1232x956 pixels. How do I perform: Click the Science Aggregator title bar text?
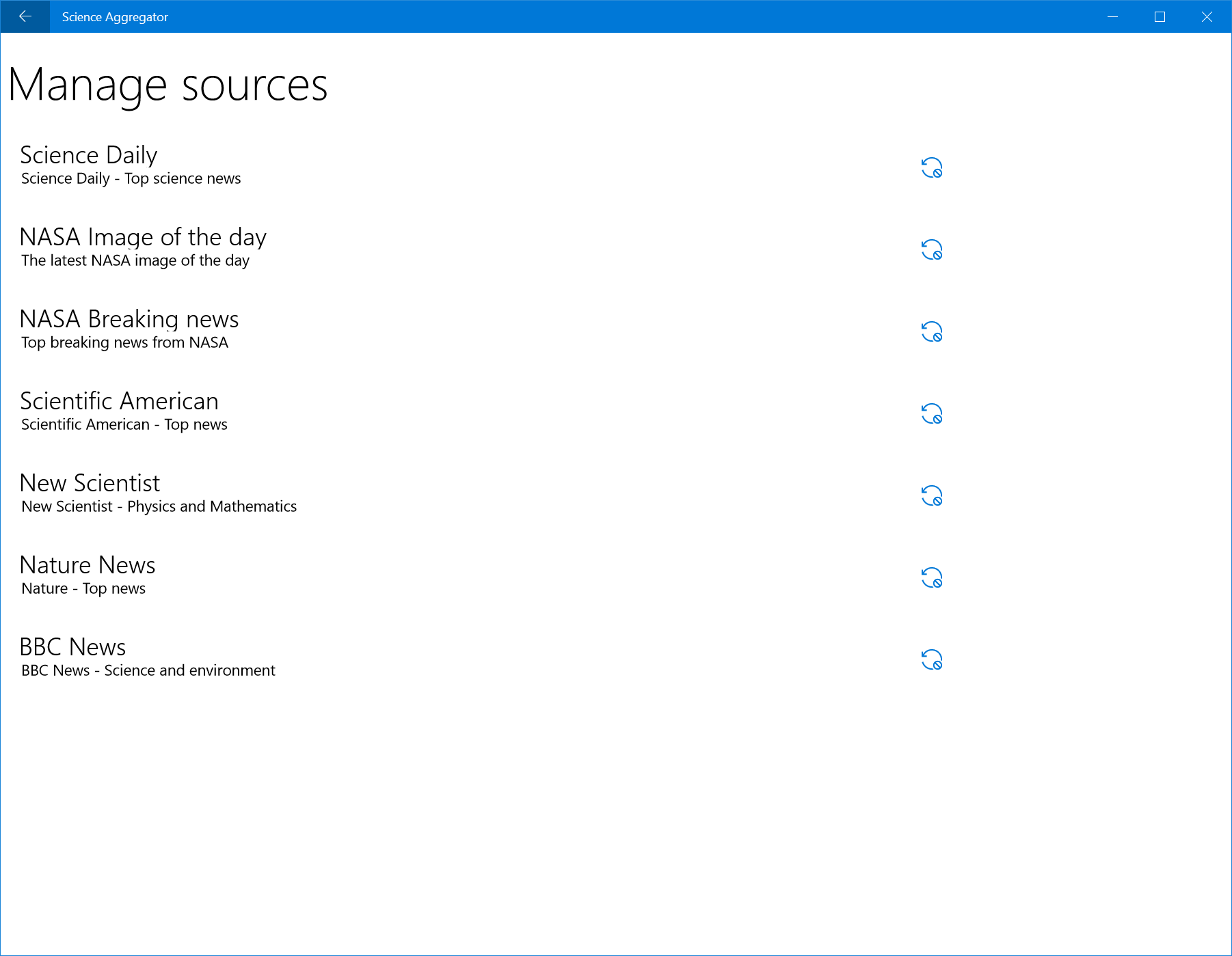pos(115,17)
